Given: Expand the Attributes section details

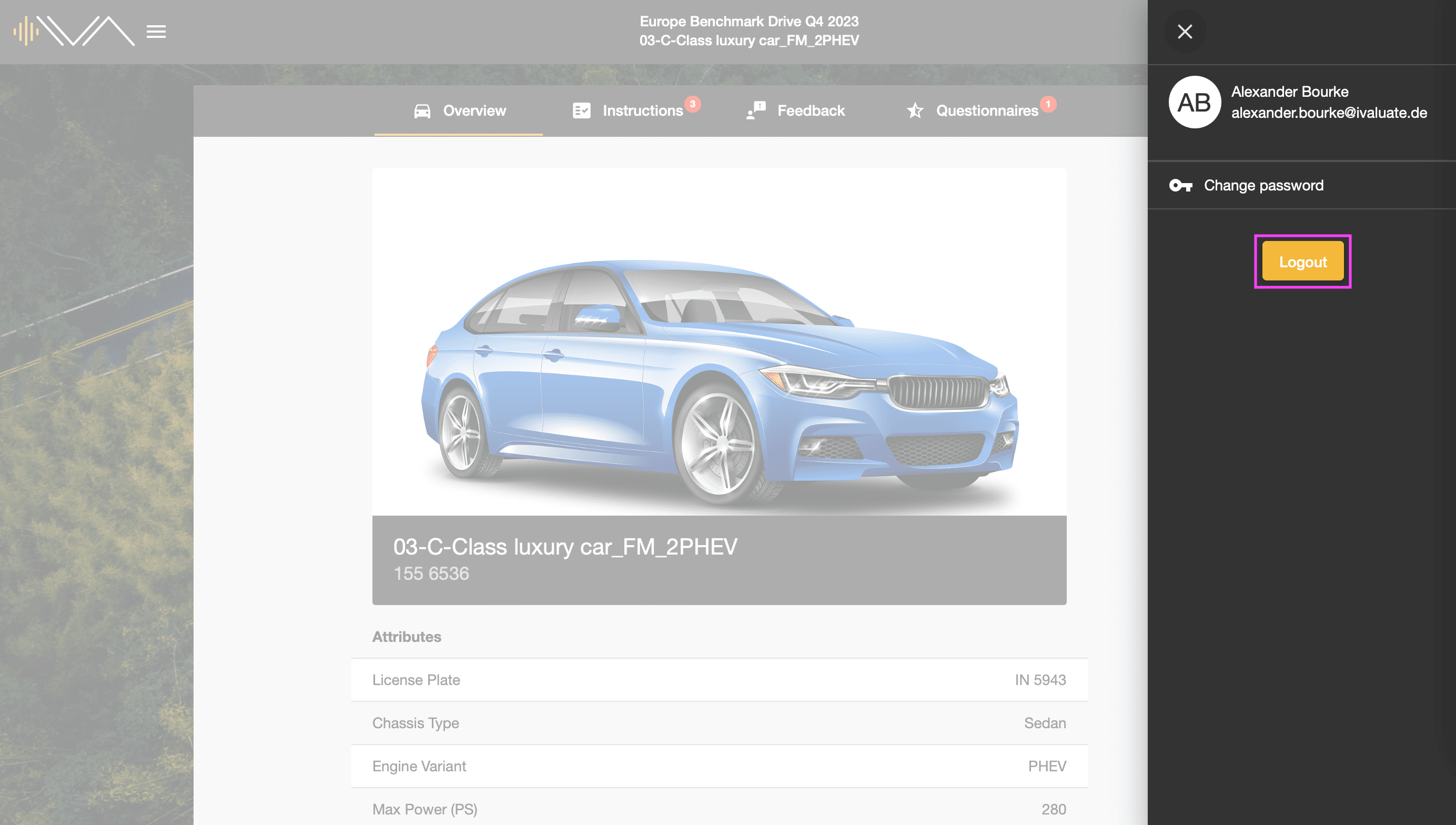Looking at the screenshot, I should pos(406,636).
